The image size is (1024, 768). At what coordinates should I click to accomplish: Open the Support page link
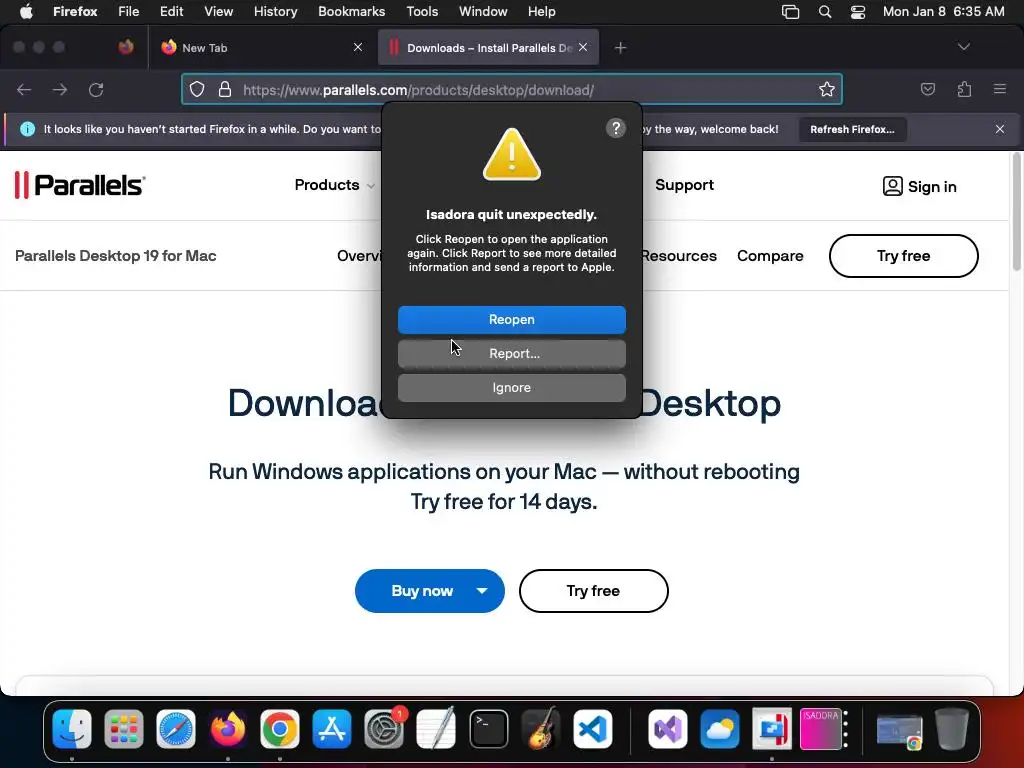pyautogui.click(x=684, y=185)
